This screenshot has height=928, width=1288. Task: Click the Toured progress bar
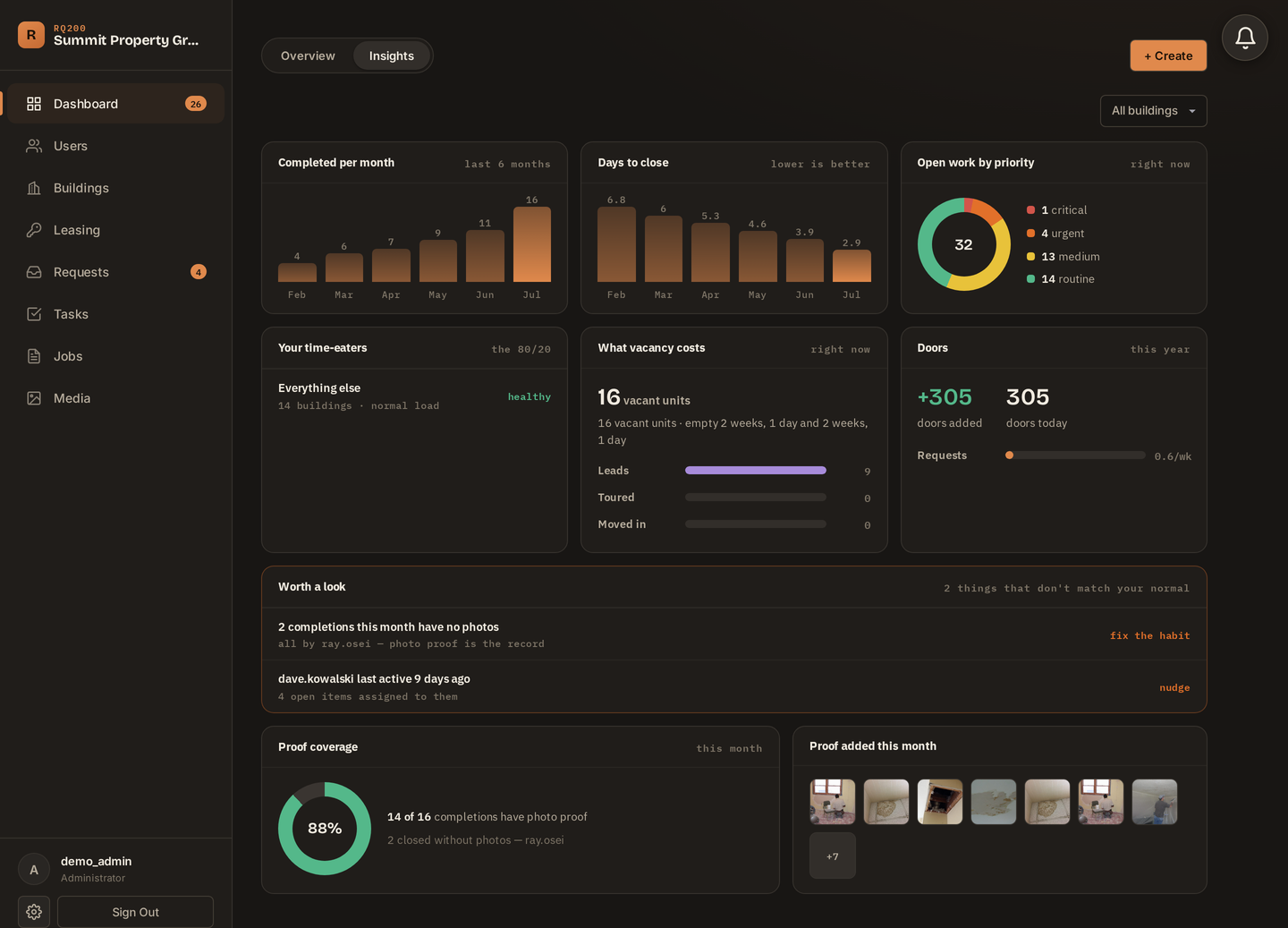tap(756, 498)
